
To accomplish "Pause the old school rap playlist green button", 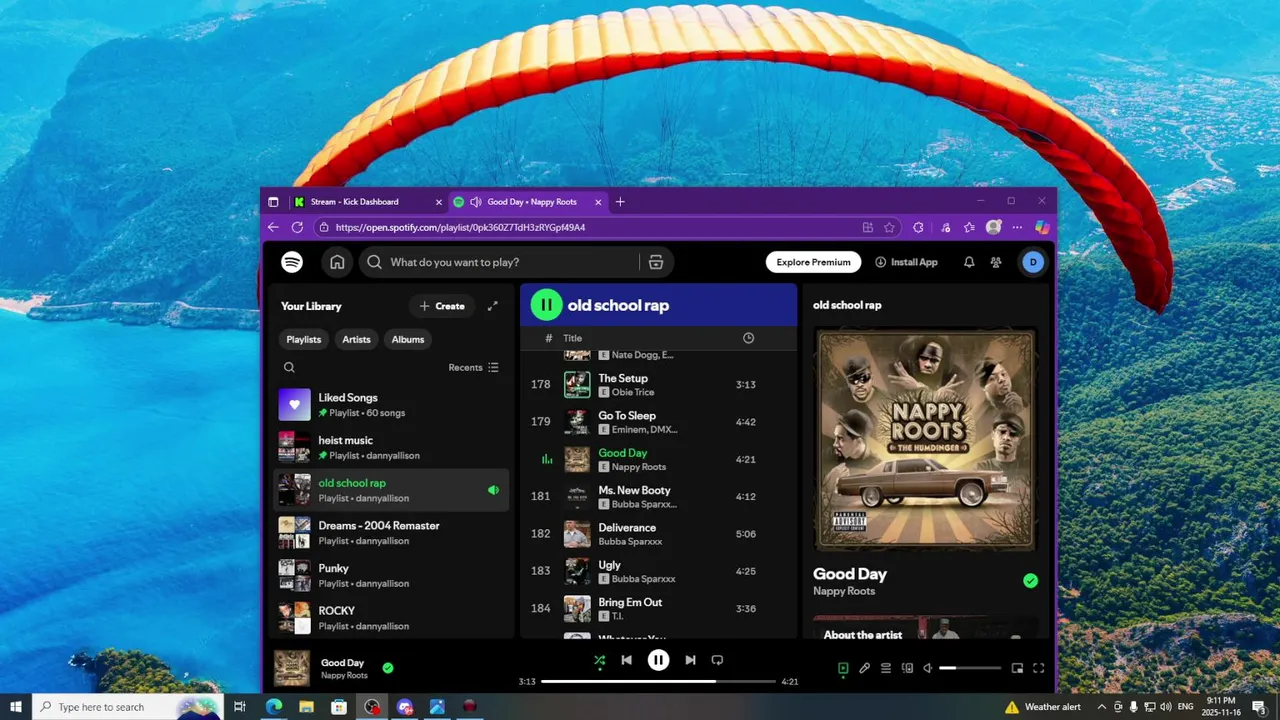I will point(546,305).
